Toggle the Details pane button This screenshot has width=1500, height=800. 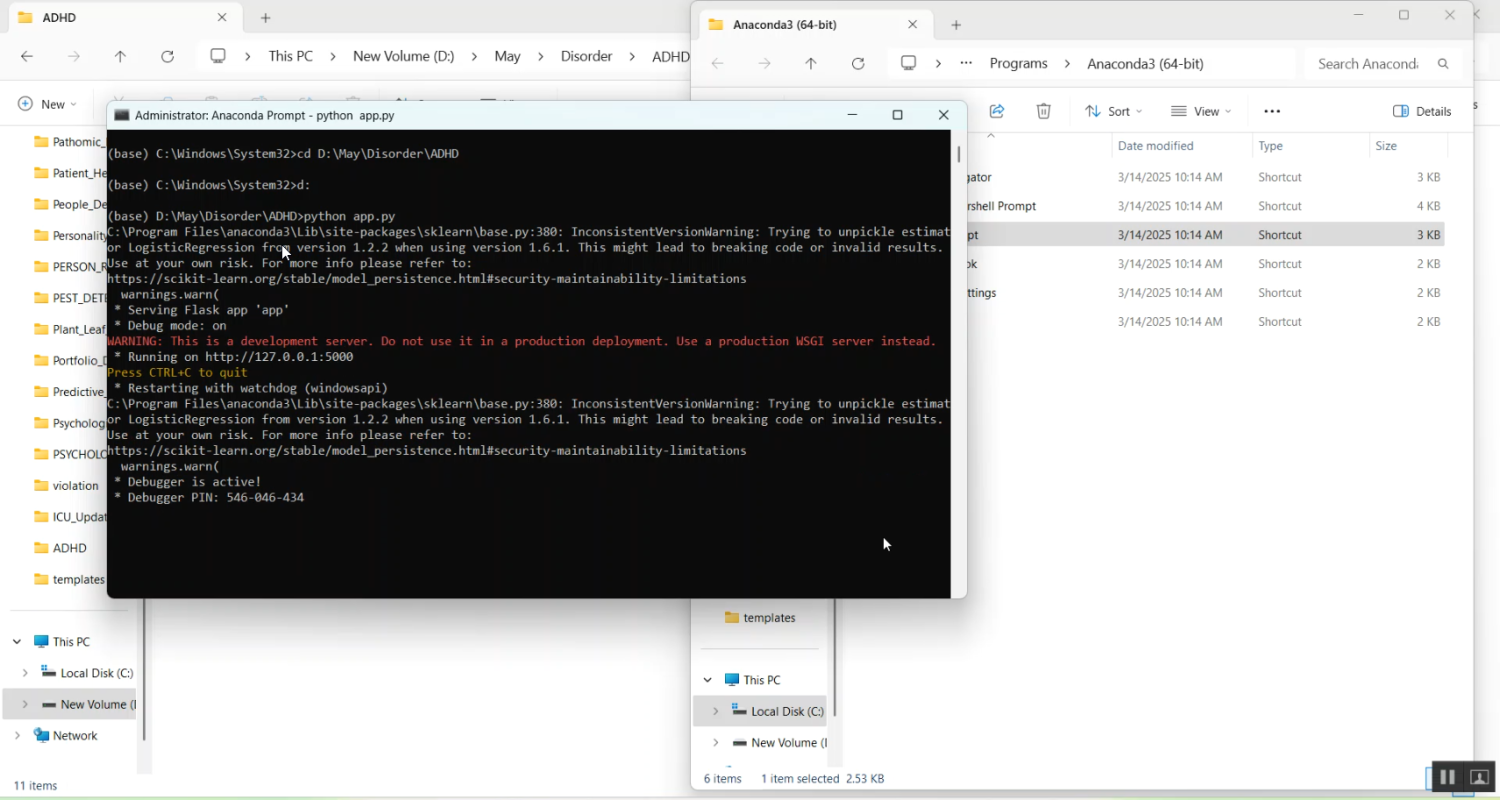click(1422, 111)
